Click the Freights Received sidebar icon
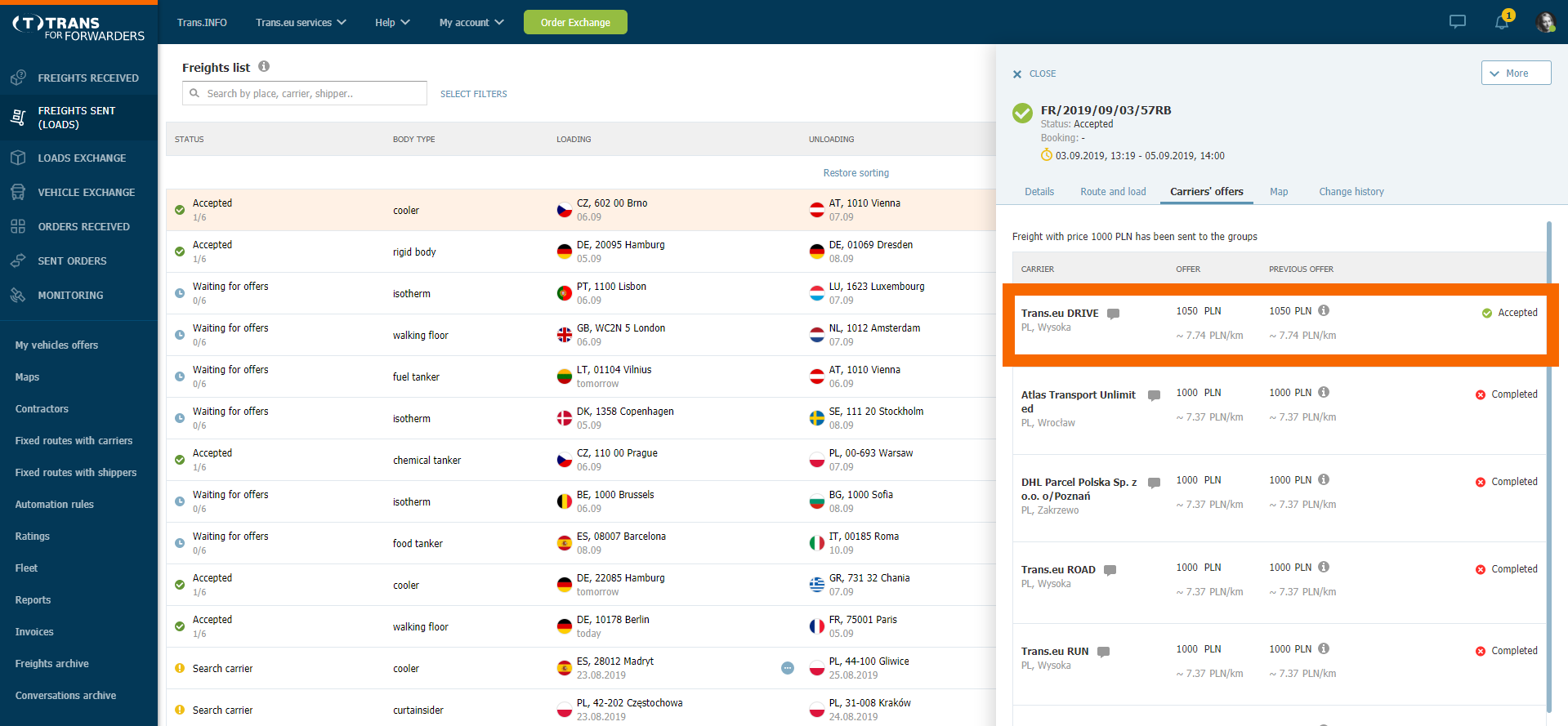The height and width of the screenshot is (726, 1568). click(x=18, y=78)
